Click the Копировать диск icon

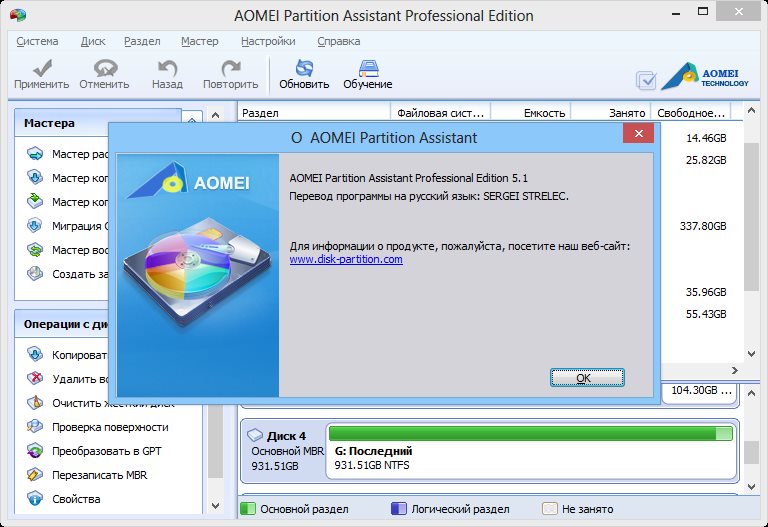pos(35,354)
